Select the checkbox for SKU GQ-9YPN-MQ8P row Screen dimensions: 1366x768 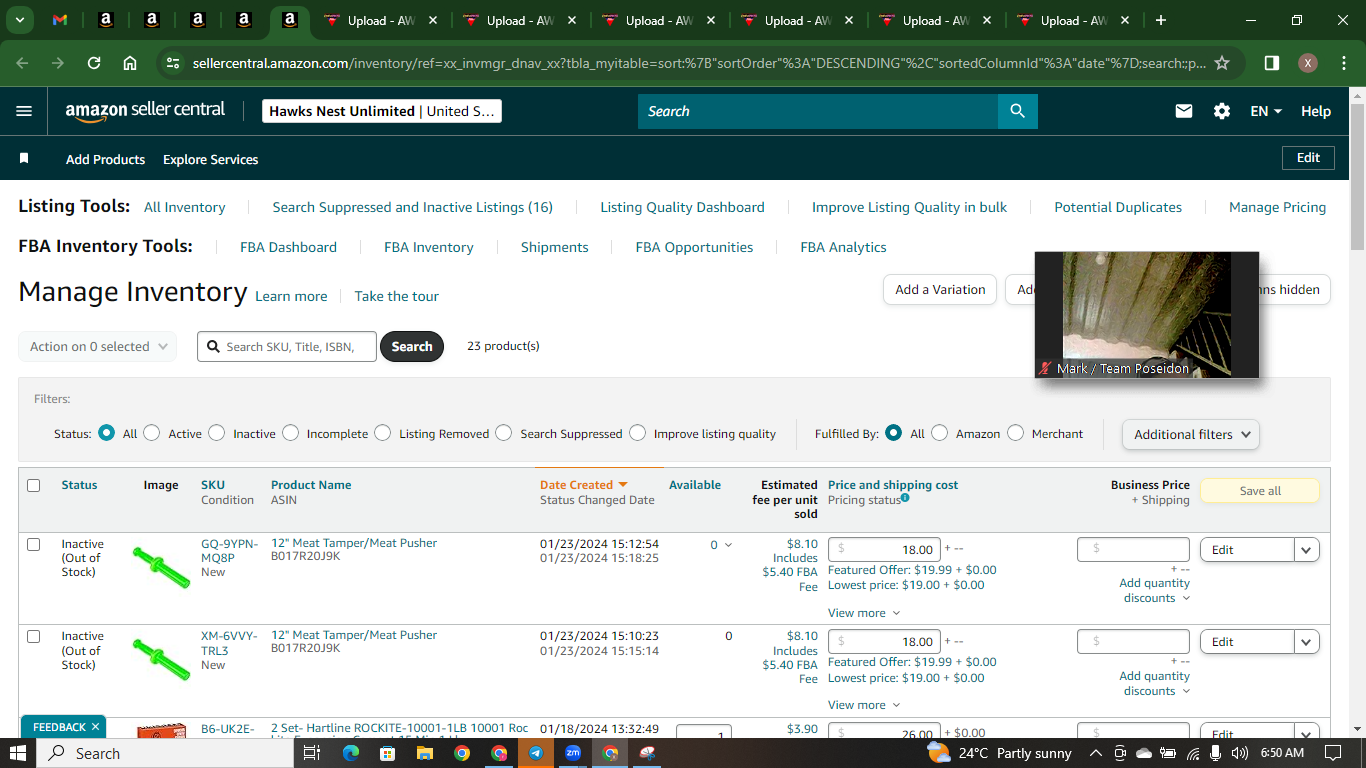tap(33, 545)
